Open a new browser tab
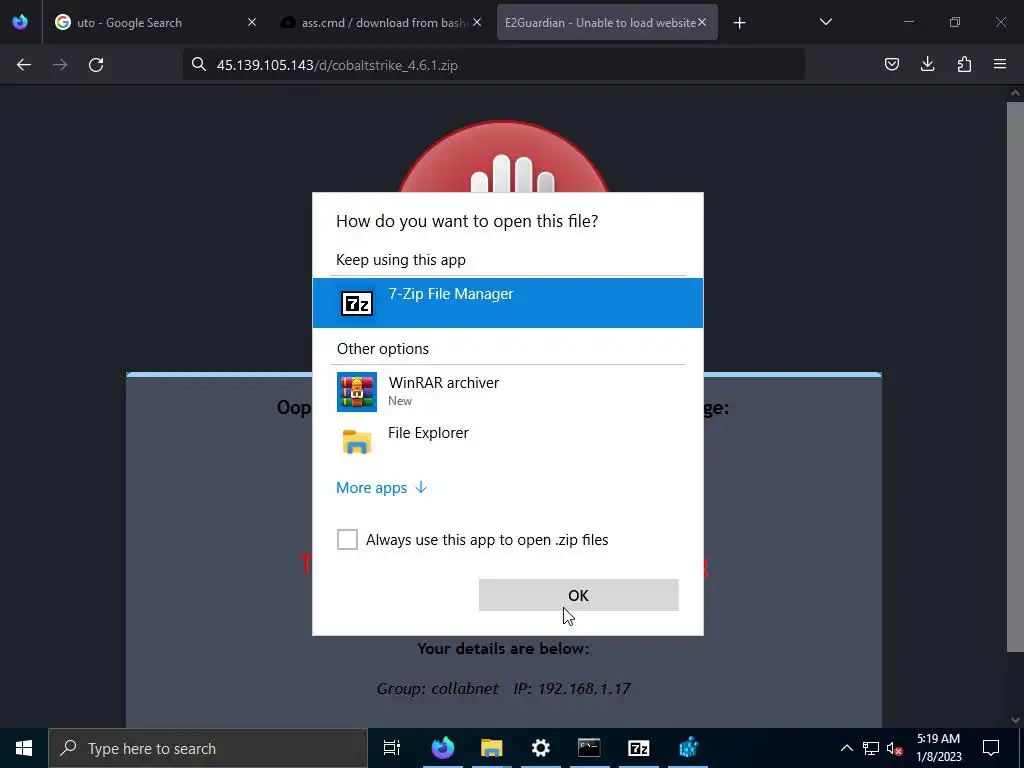The height and width of the screenshot is (768, 1024). pos(739,23)
